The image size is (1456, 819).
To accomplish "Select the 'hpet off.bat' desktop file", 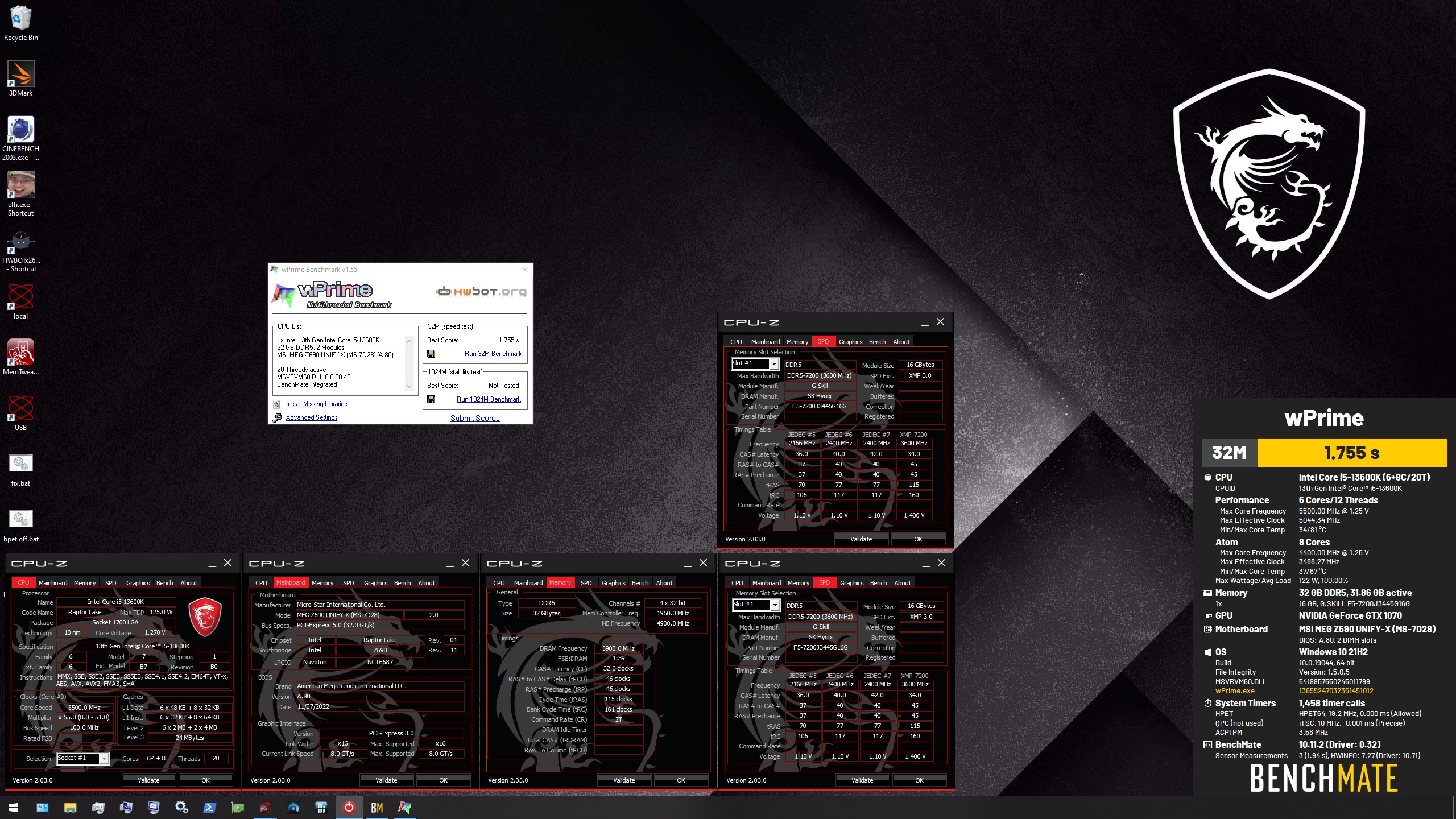I will click(20, 524).
